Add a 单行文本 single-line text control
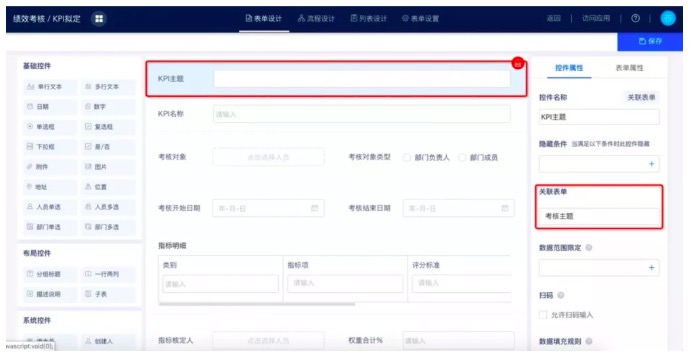The image size is (694, 361). 50,87
